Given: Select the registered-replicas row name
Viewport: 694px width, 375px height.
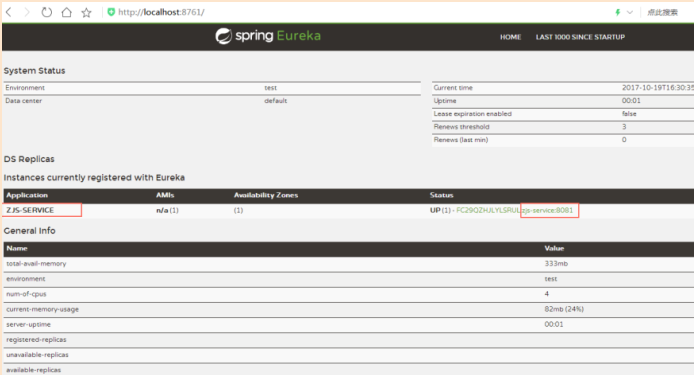Looking at the screenshot, I should click(x=36, y=340).
